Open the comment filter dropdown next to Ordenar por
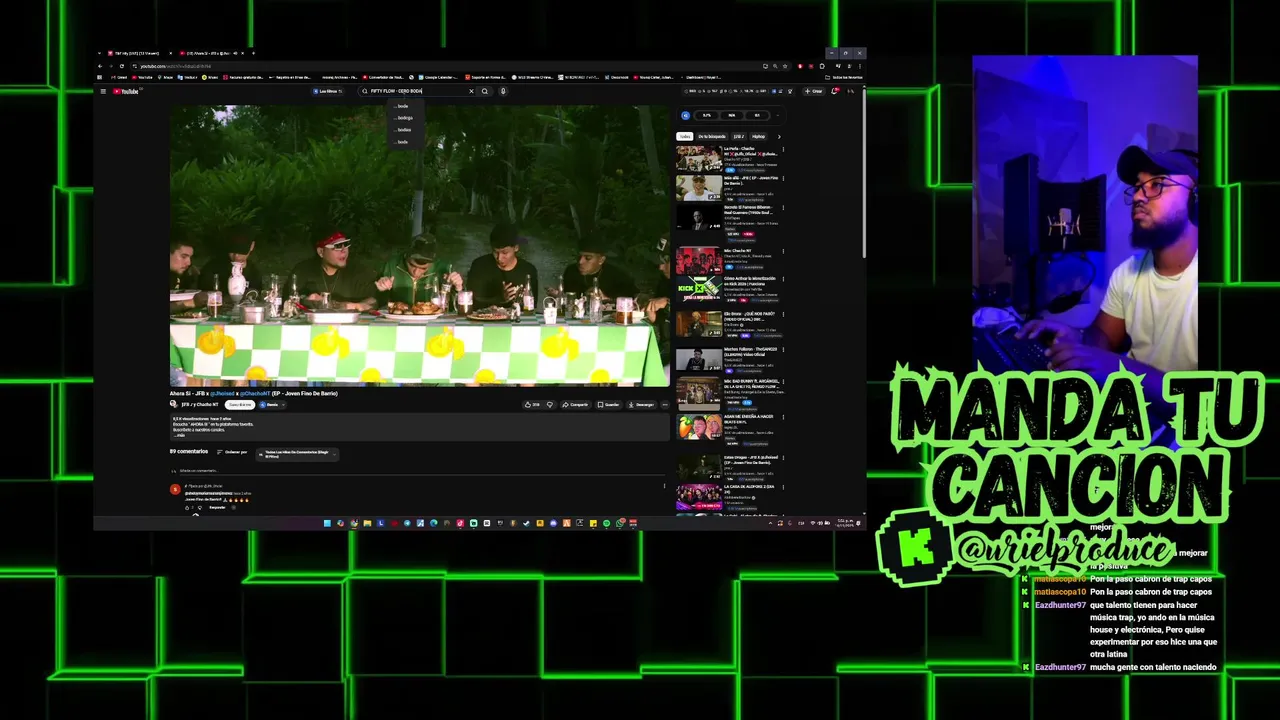 click(297, 454)
